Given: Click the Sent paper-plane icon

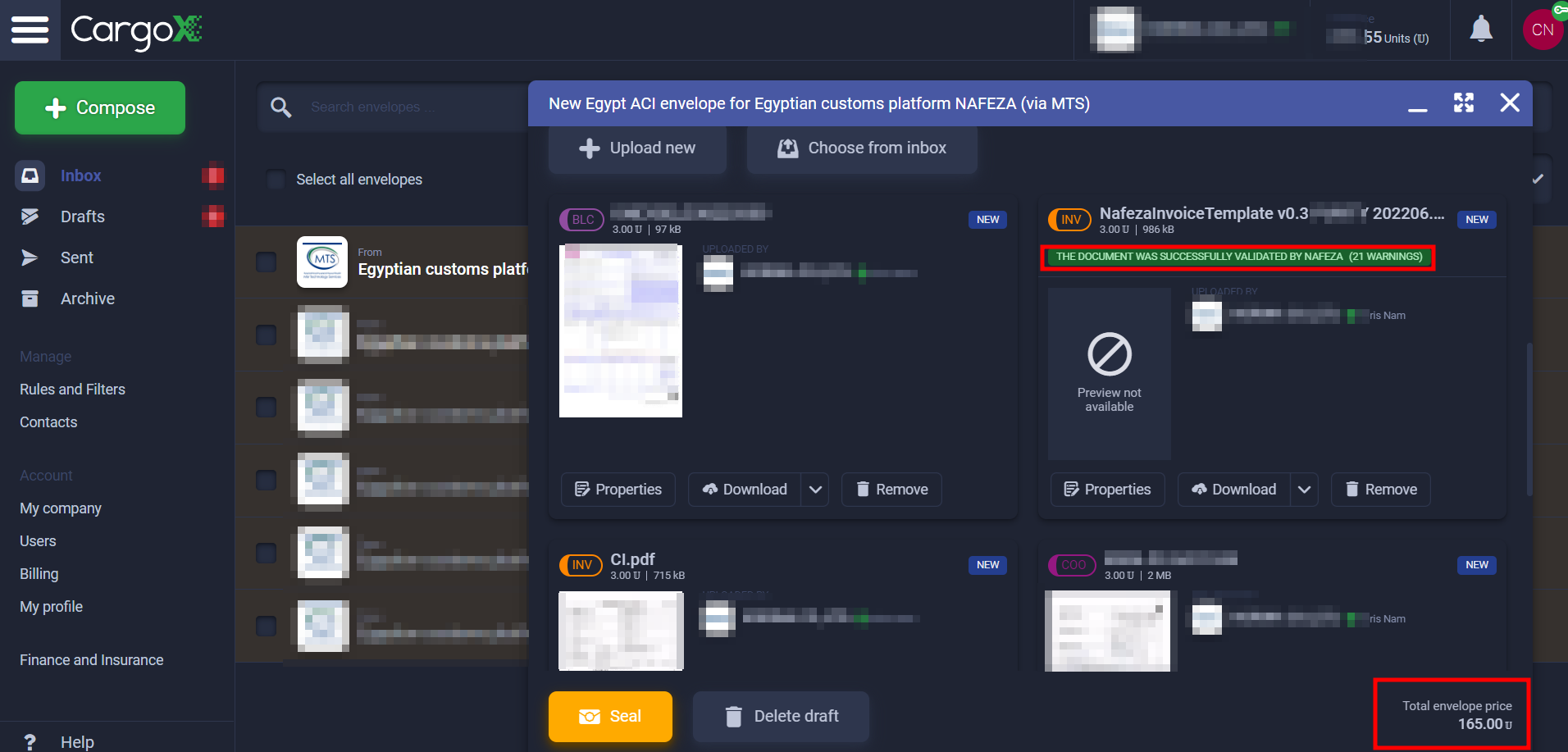Looking at the screenshot, I should [30, 258].
